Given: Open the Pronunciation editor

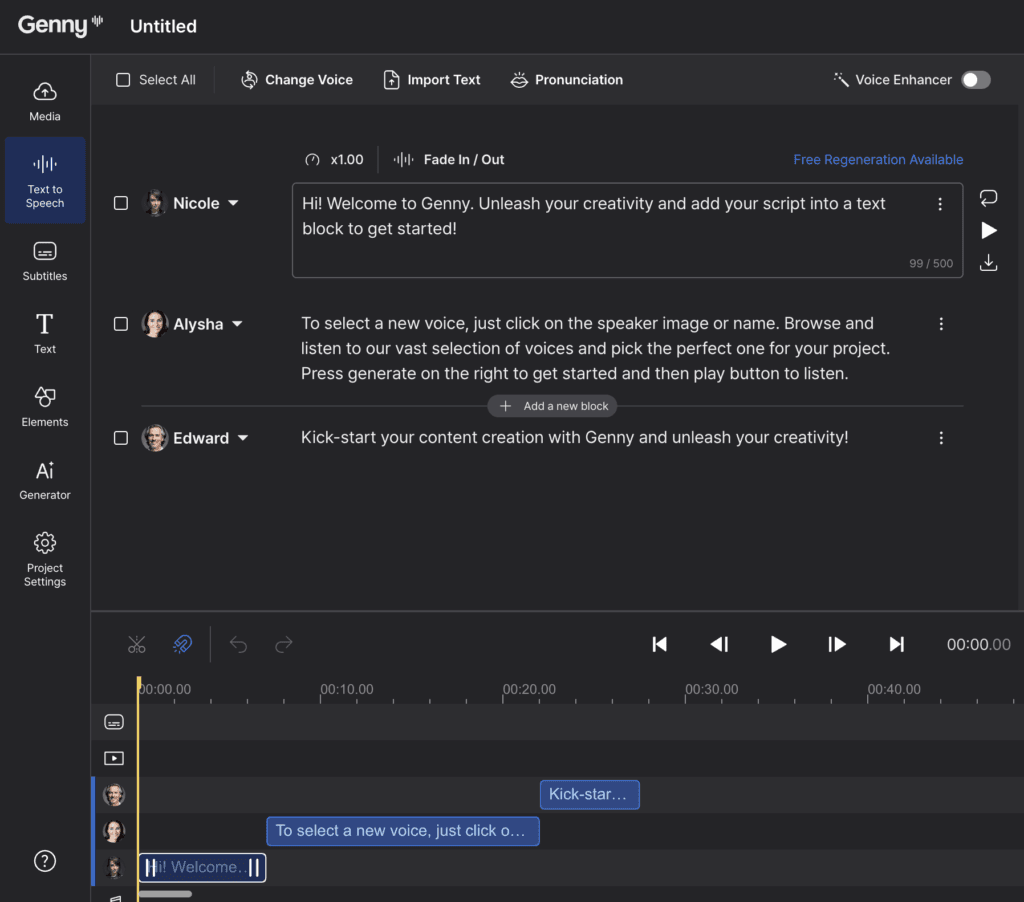Looking at the screenshot, I should click(567, 80).
